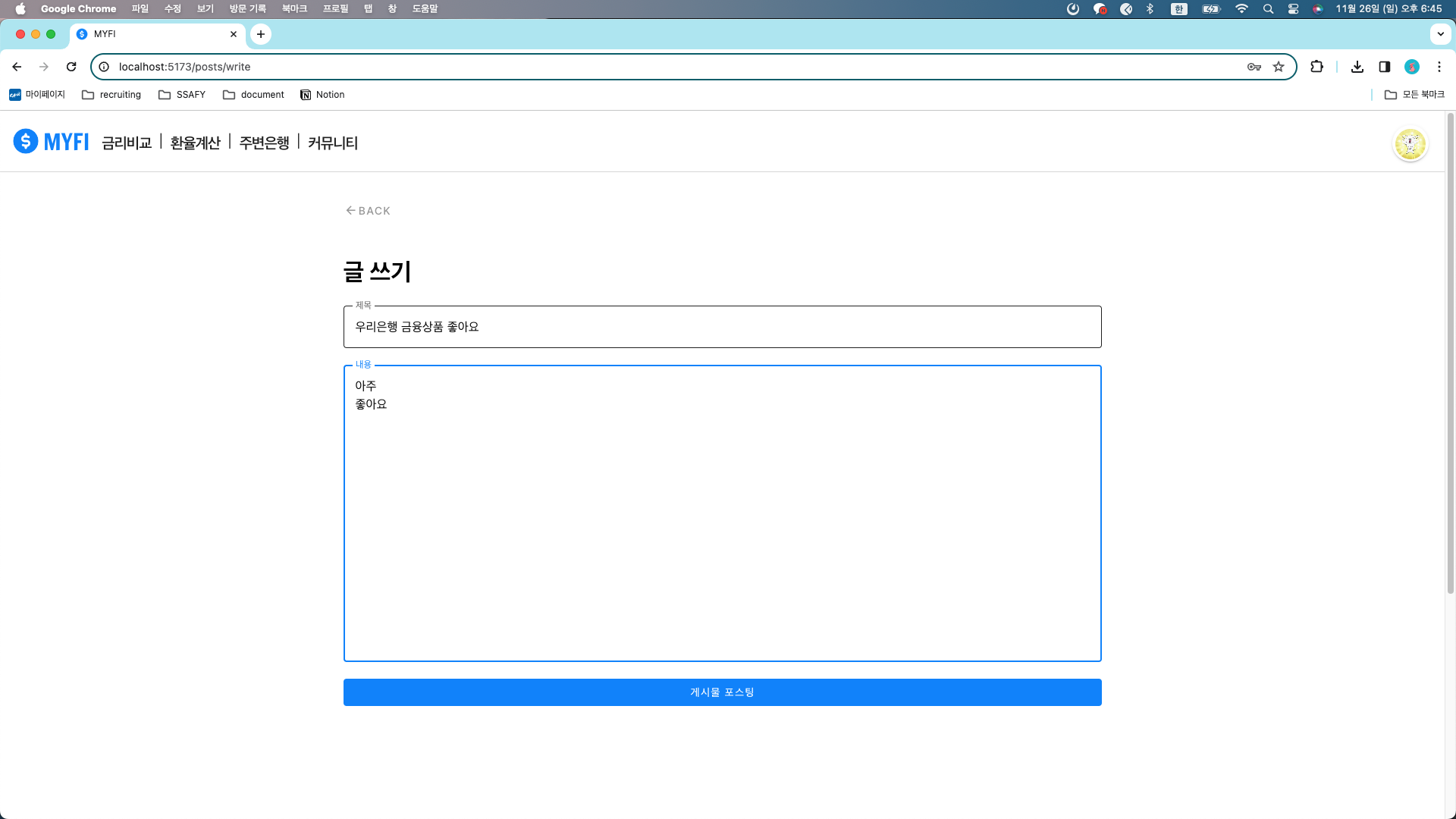Go to 금리비교 navigation item

(x=127, y=143)
